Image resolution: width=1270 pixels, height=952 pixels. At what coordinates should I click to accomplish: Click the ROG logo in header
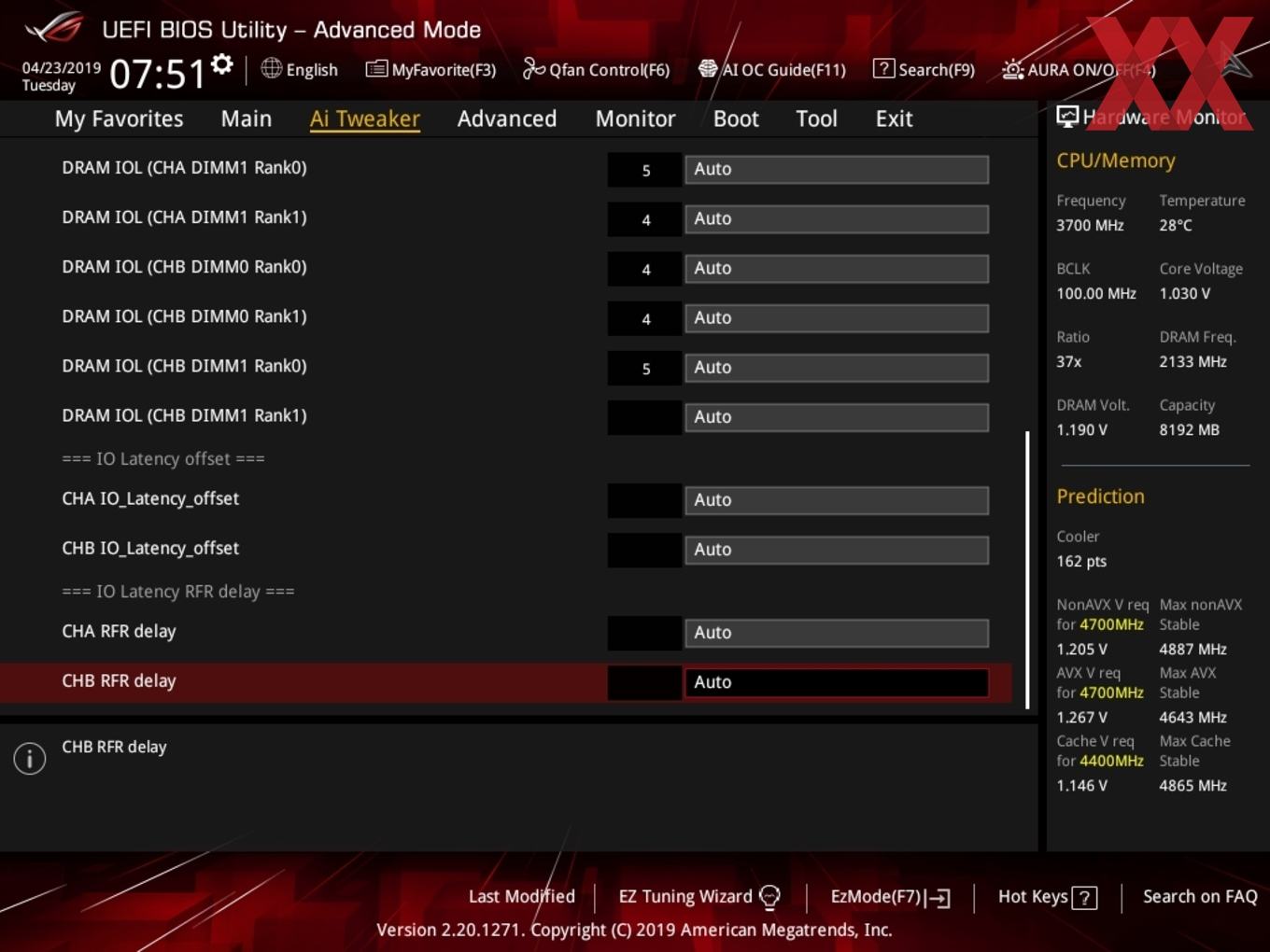pos(54,28)
